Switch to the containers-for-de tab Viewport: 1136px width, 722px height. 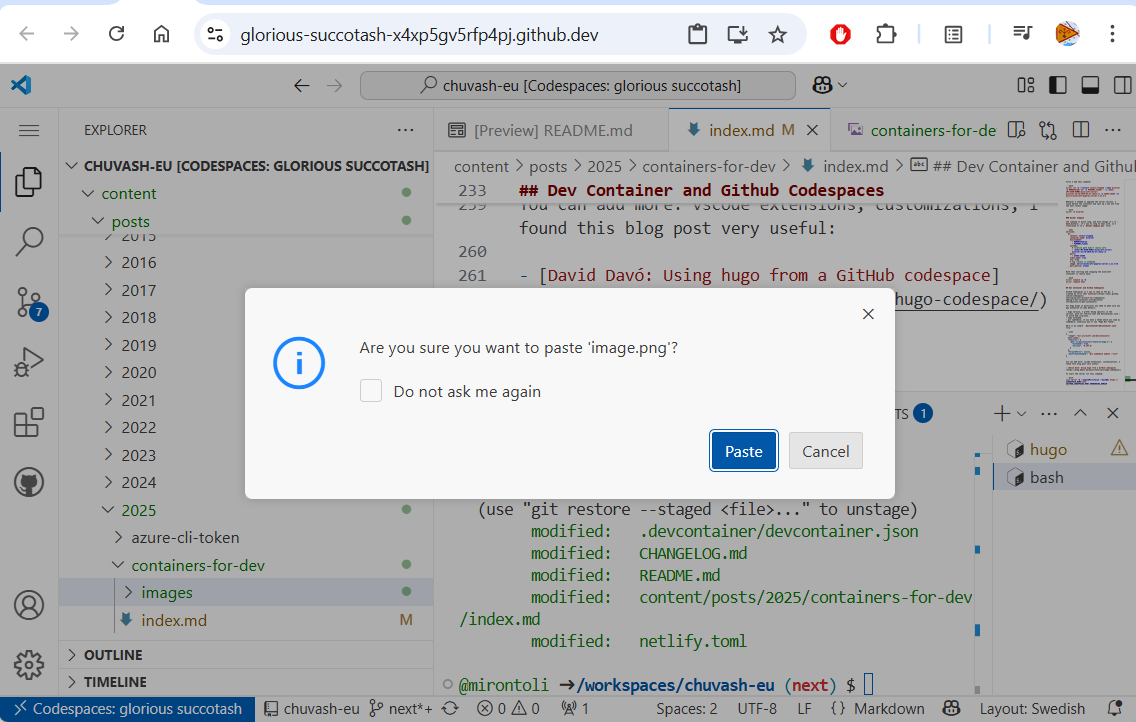pos(922,130)
